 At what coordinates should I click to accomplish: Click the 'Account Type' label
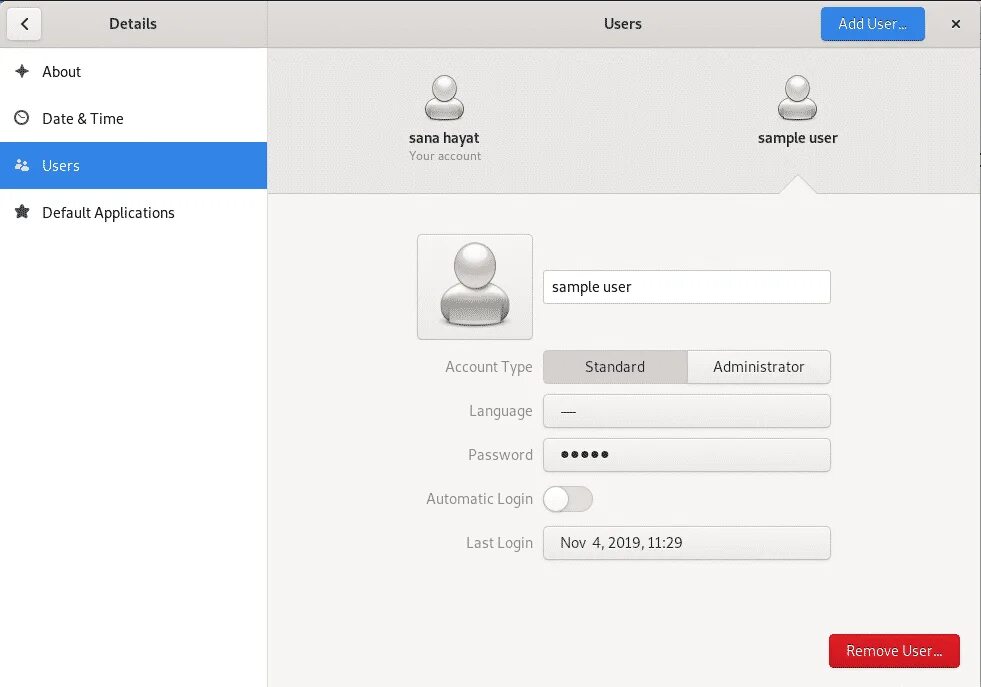(489, 367)
